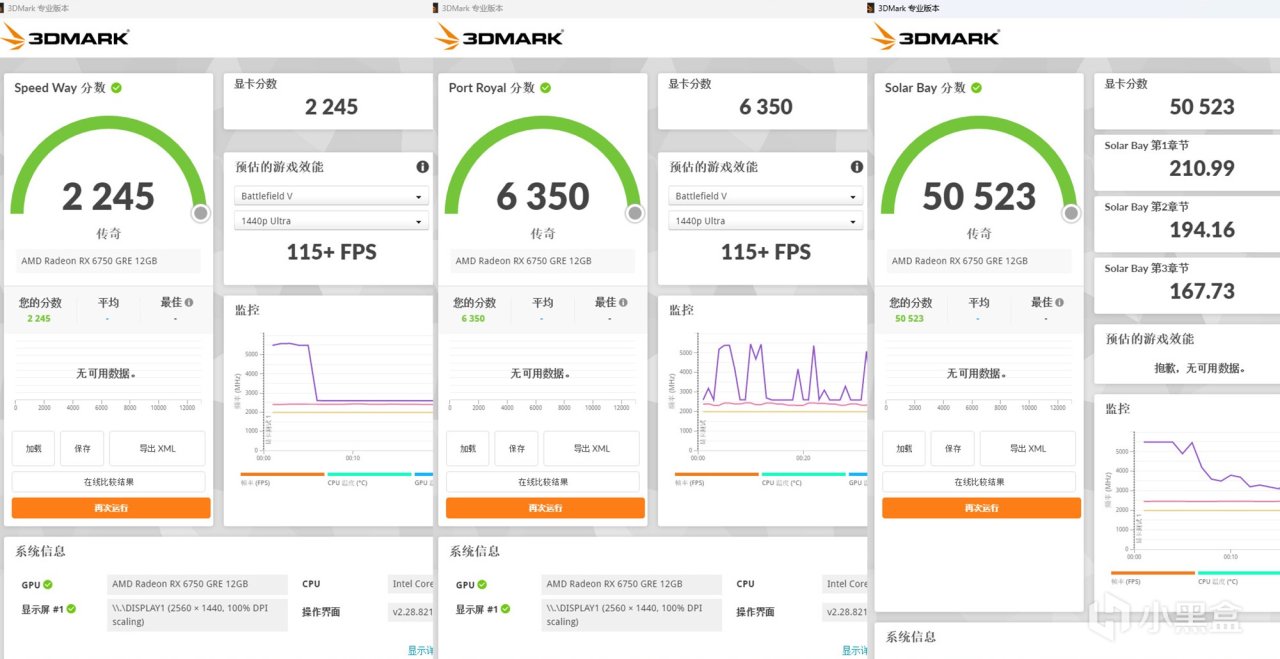Screen dimensions: 1280x659
Task: Open 1440p Ultra resolution dropdown in Speed Way window
Action: tap(332, 221)
